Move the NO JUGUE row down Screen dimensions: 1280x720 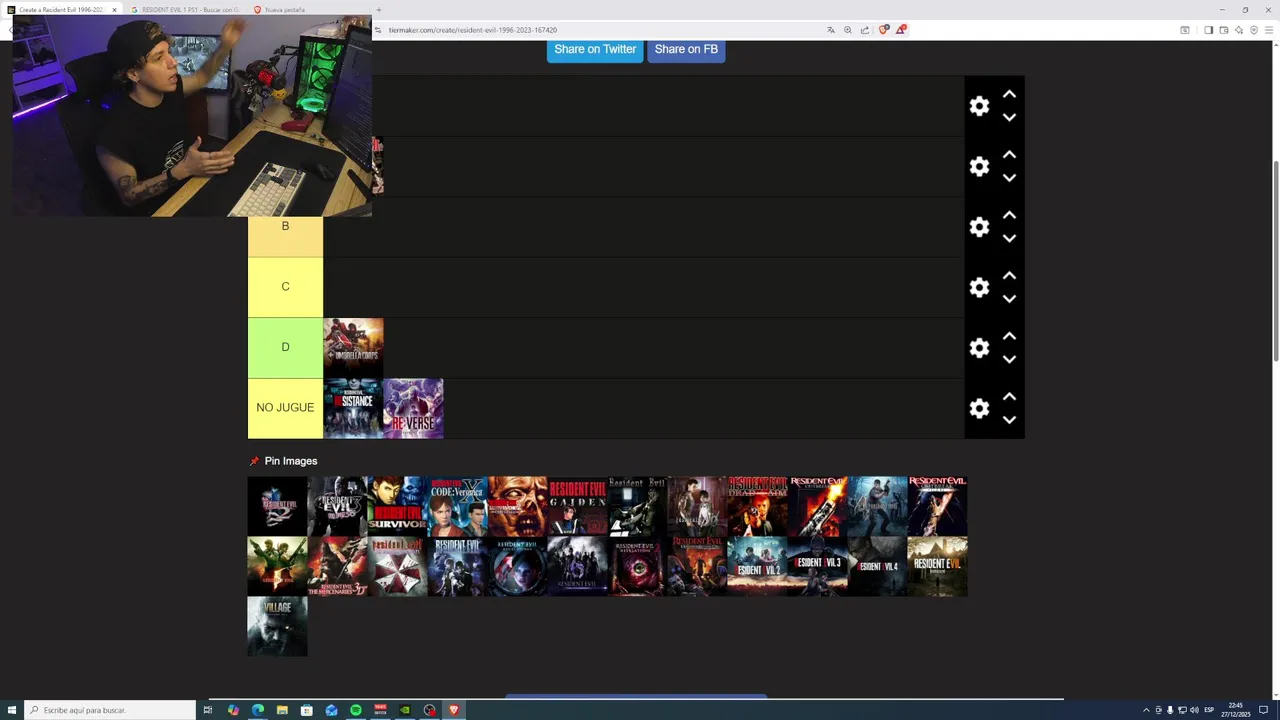pos(1009,420)
